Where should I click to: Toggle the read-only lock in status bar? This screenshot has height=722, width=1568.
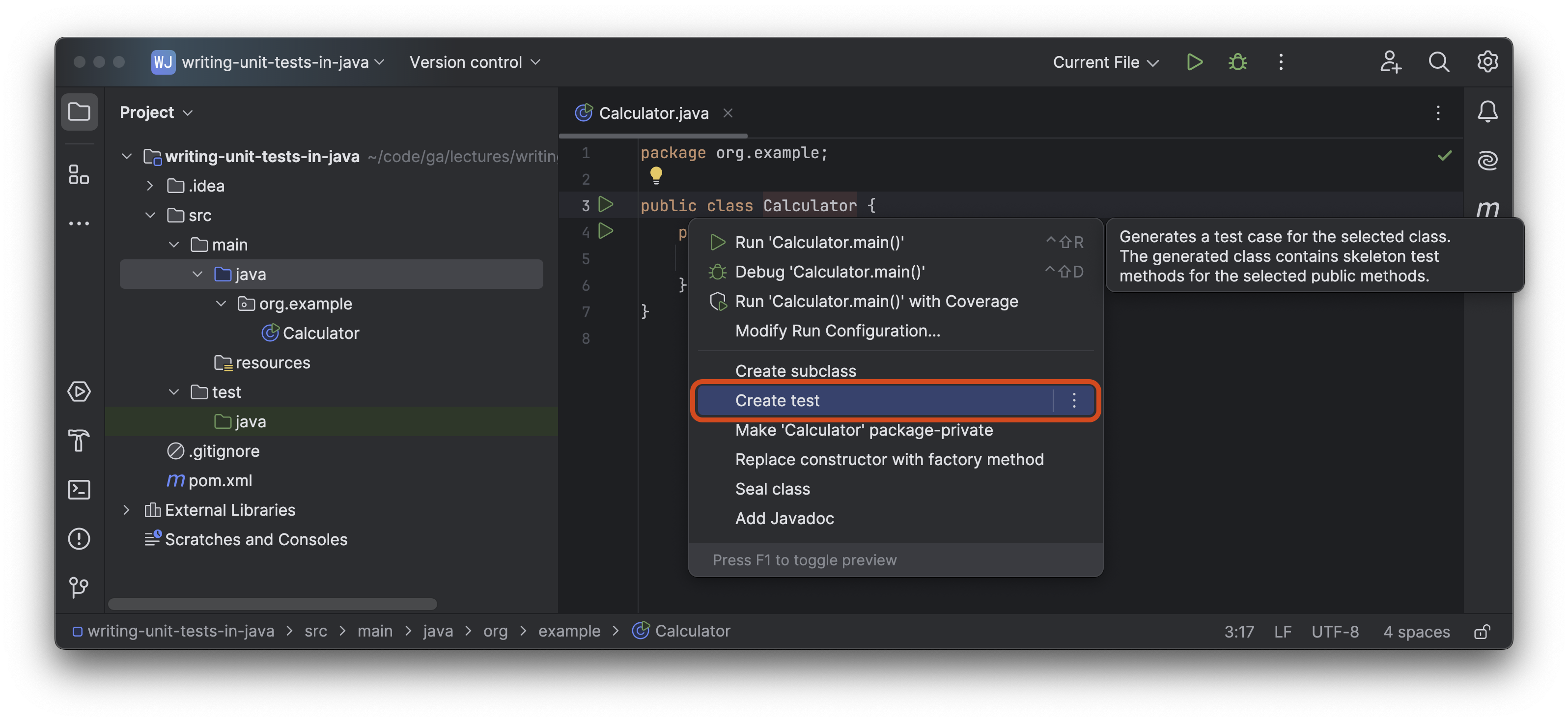(x=1482, y=632)
